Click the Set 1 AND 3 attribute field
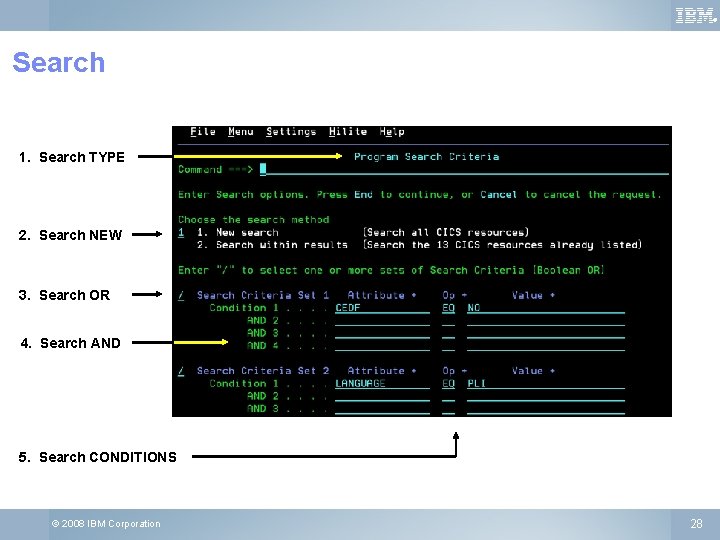This screenshot has height=540, width=720. click(x=382, y=333)
